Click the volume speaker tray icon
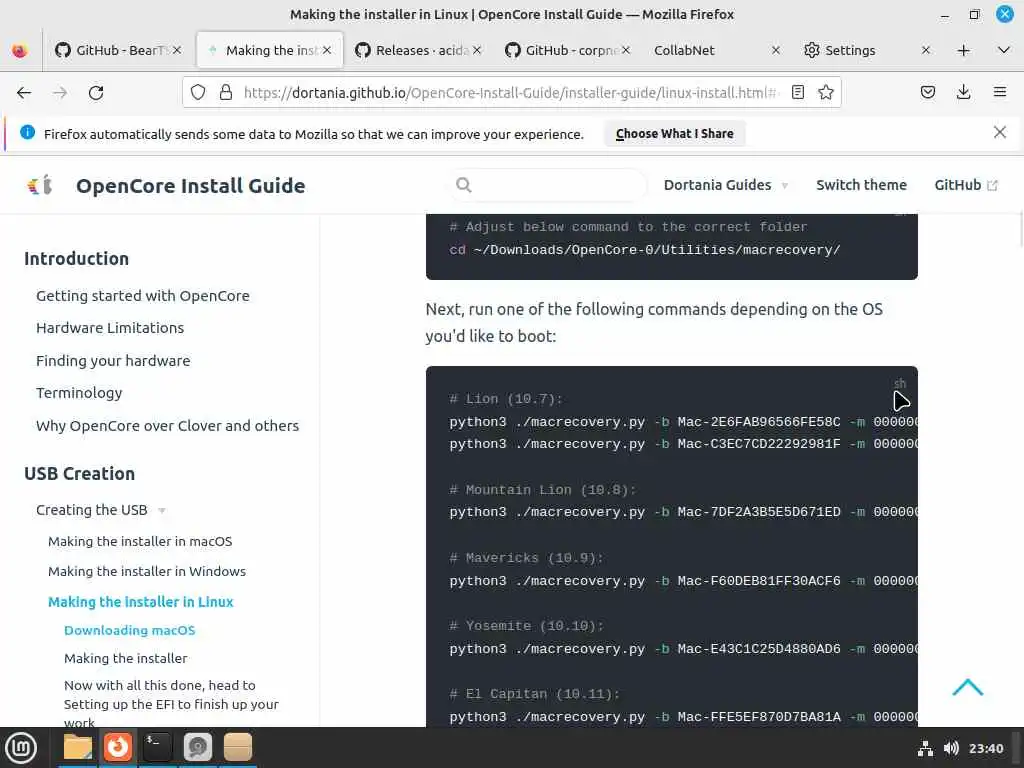The image size is (1024, 768). coord(952,748)
